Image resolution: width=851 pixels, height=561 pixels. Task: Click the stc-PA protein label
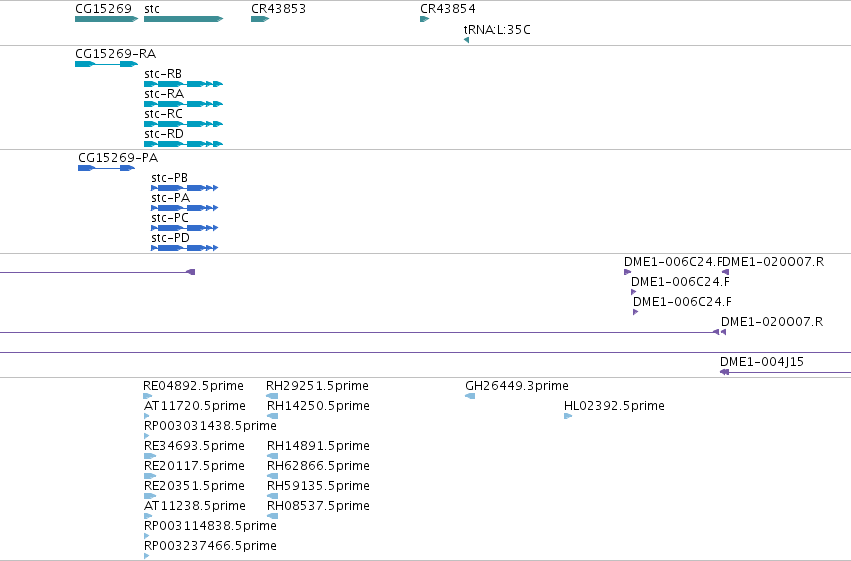[x=170, y=198]
